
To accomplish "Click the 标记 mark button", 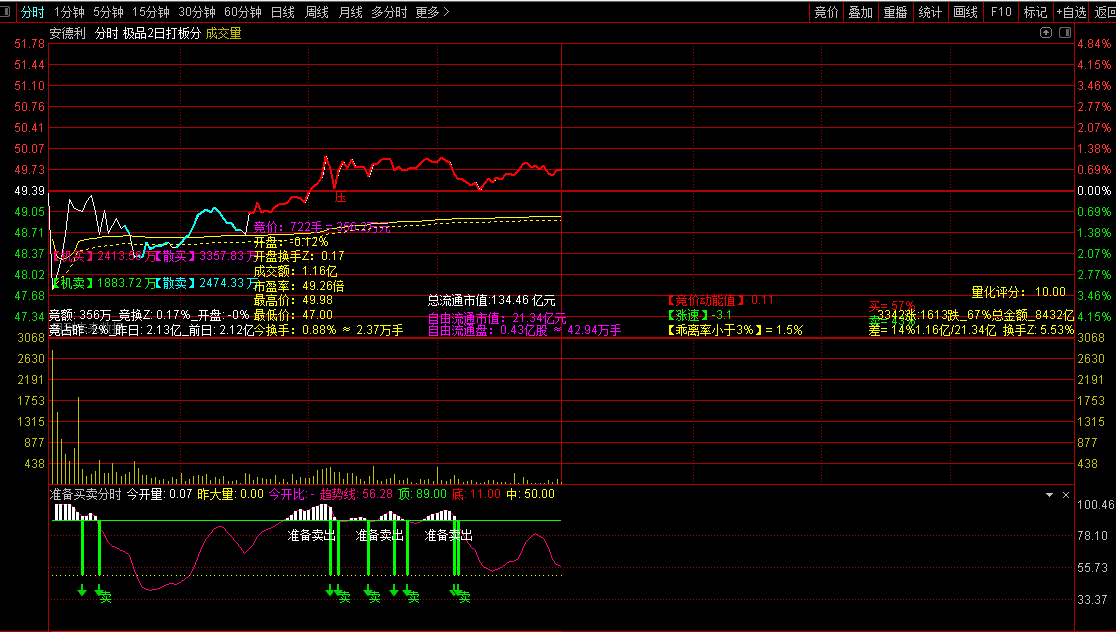I will 1035,12.
